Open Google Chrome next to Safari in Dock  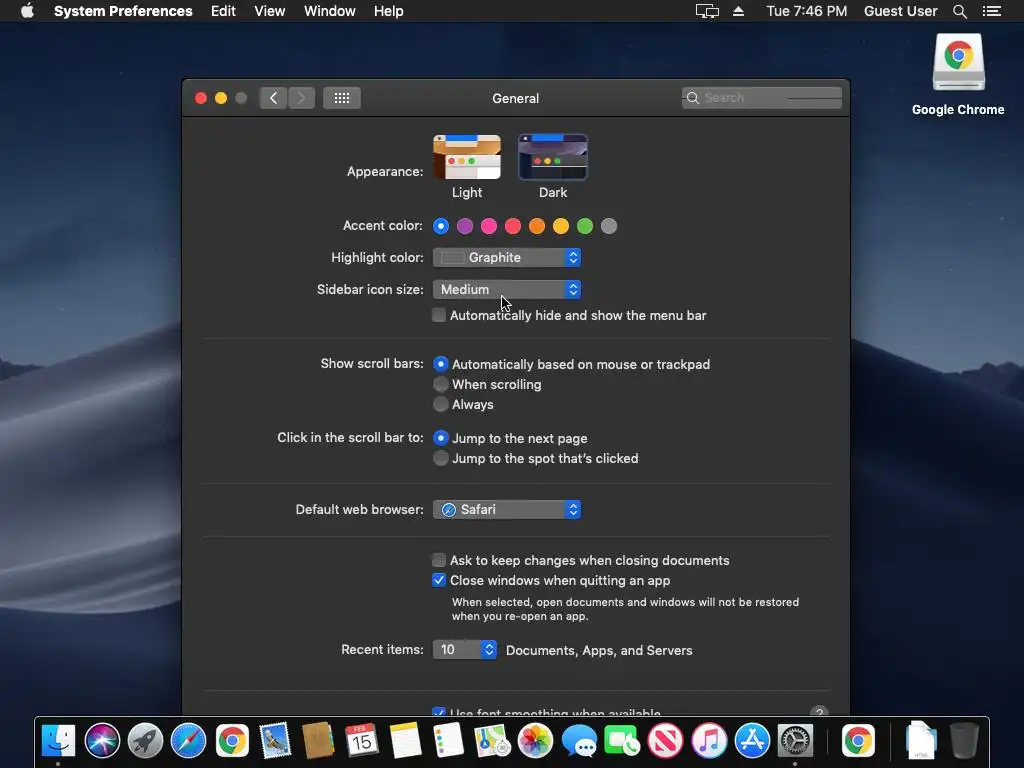click(232, 741)
